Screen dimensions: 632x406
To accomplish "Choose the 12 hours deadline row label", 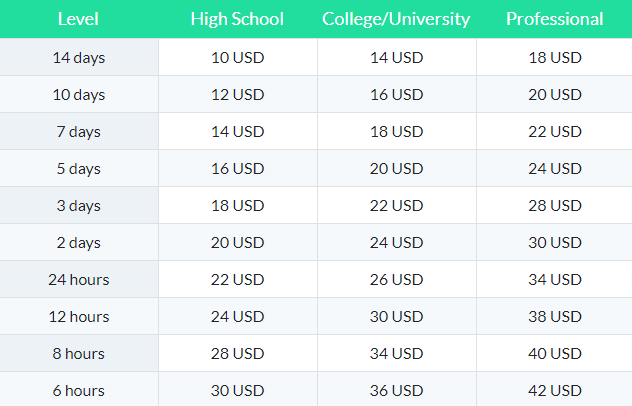I will point(78,316).
